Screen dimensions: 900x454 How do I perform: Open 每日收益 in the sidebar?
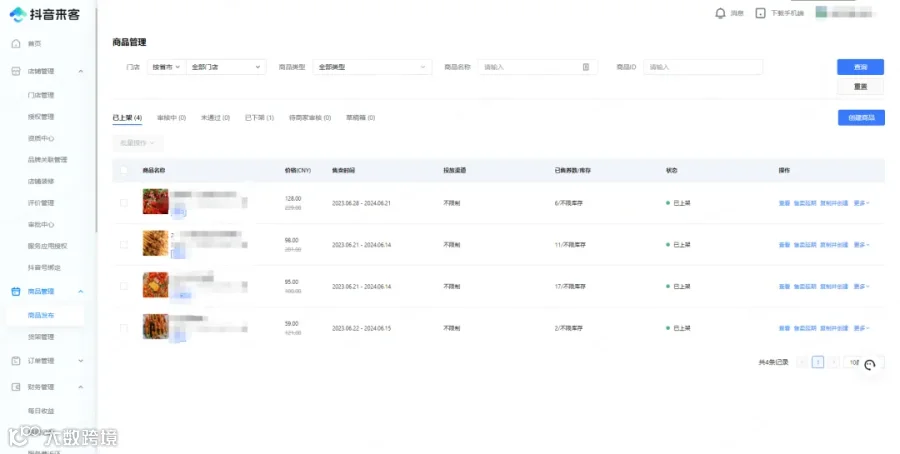(41, 411)
